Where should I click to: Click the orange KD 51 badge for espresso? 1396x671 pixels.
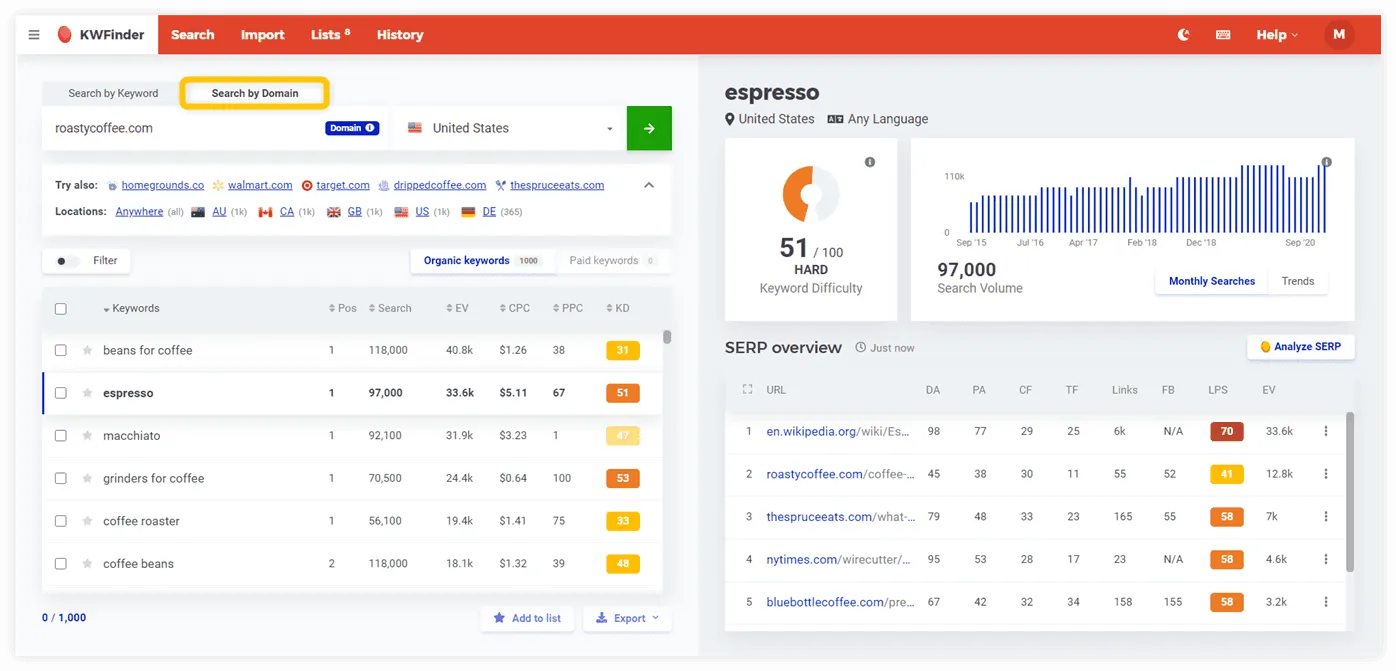pyautogui.click(x=622, y=393)
